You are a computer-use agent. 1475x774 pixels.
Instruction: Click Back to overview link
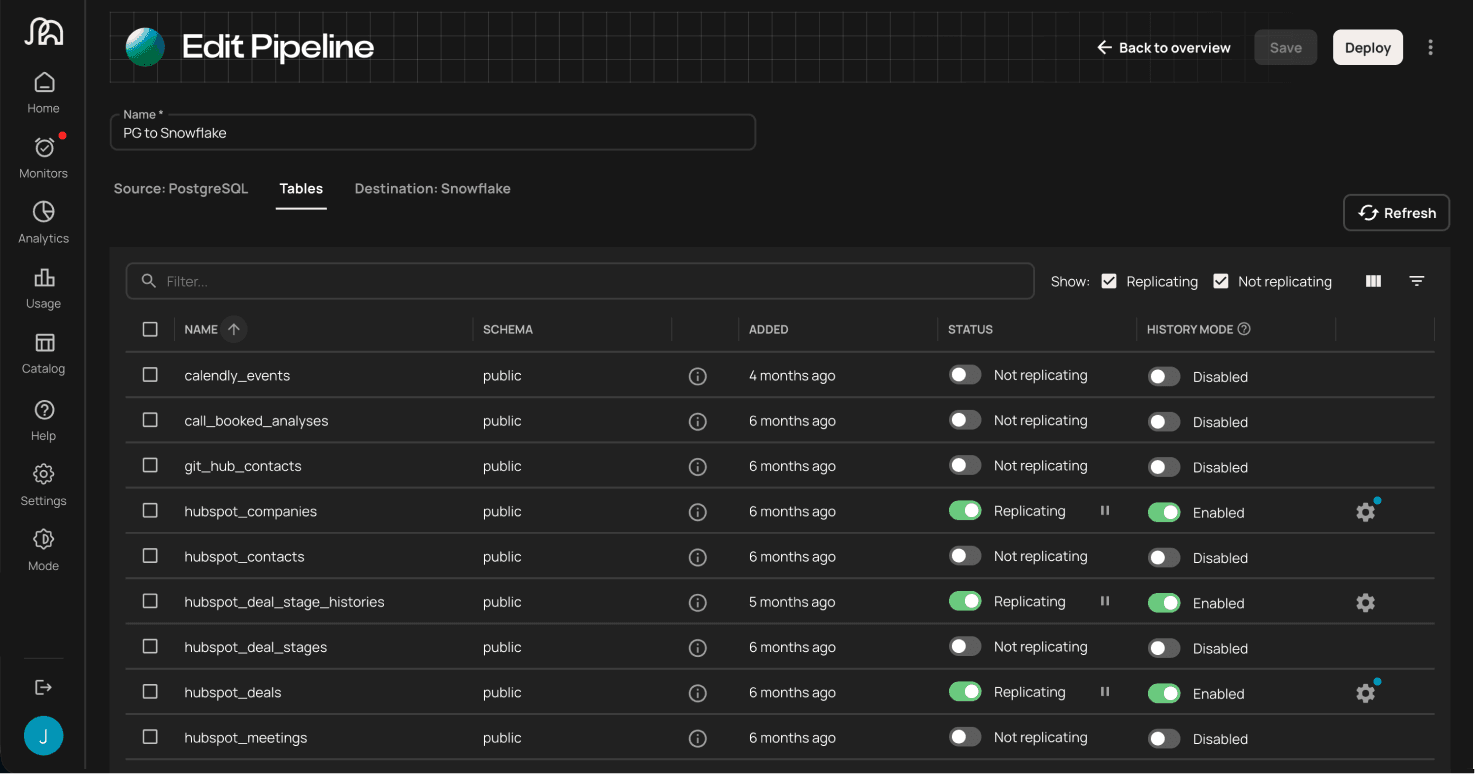pyautogui.click(x=1164, y=47)
